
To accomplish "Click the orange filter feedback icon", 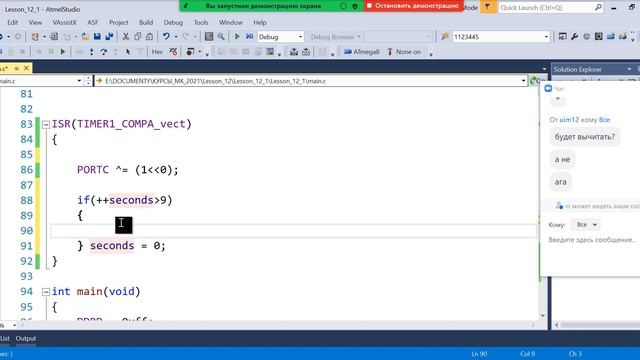I will [x=487, y=7].
